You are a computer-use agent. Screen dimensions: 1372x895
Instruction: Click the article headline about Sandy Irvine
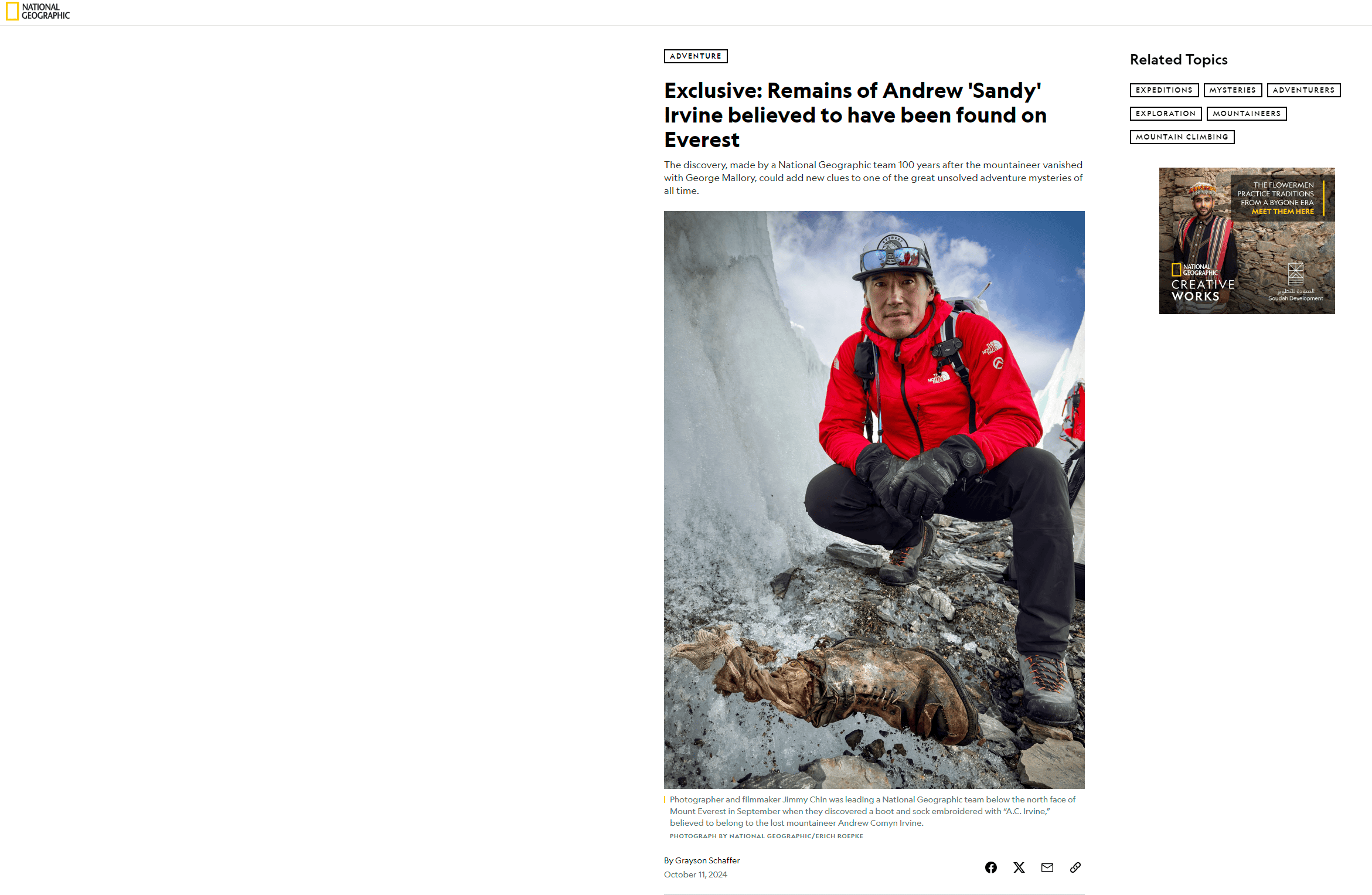coord(855,115)
